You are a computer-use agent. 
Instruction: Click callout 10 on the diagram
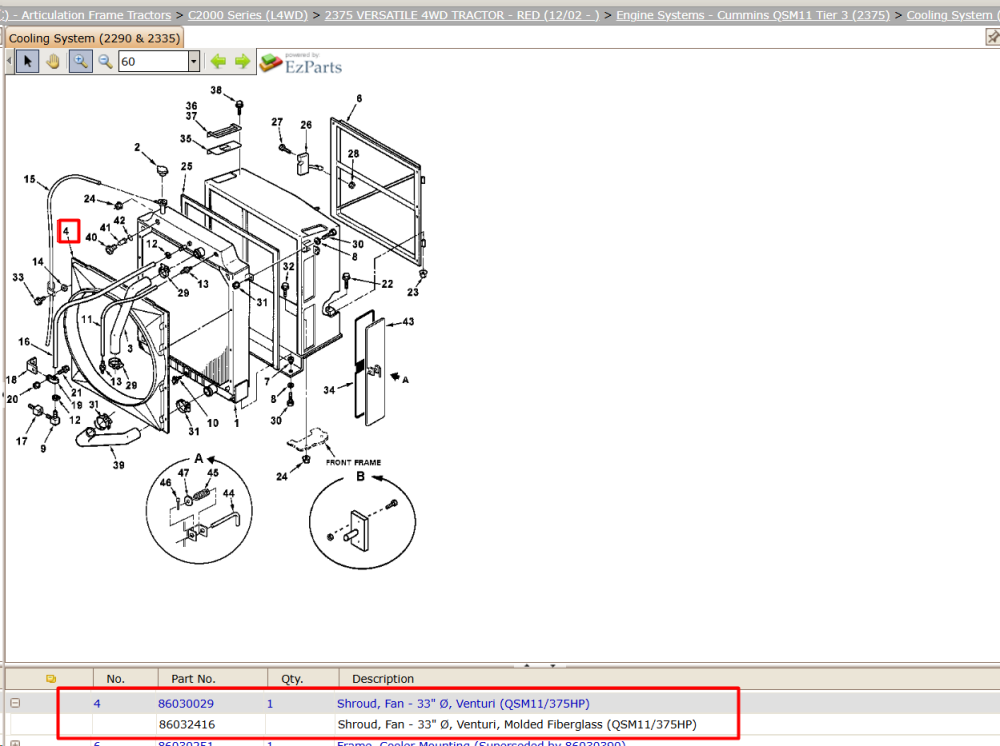(212, 423)
